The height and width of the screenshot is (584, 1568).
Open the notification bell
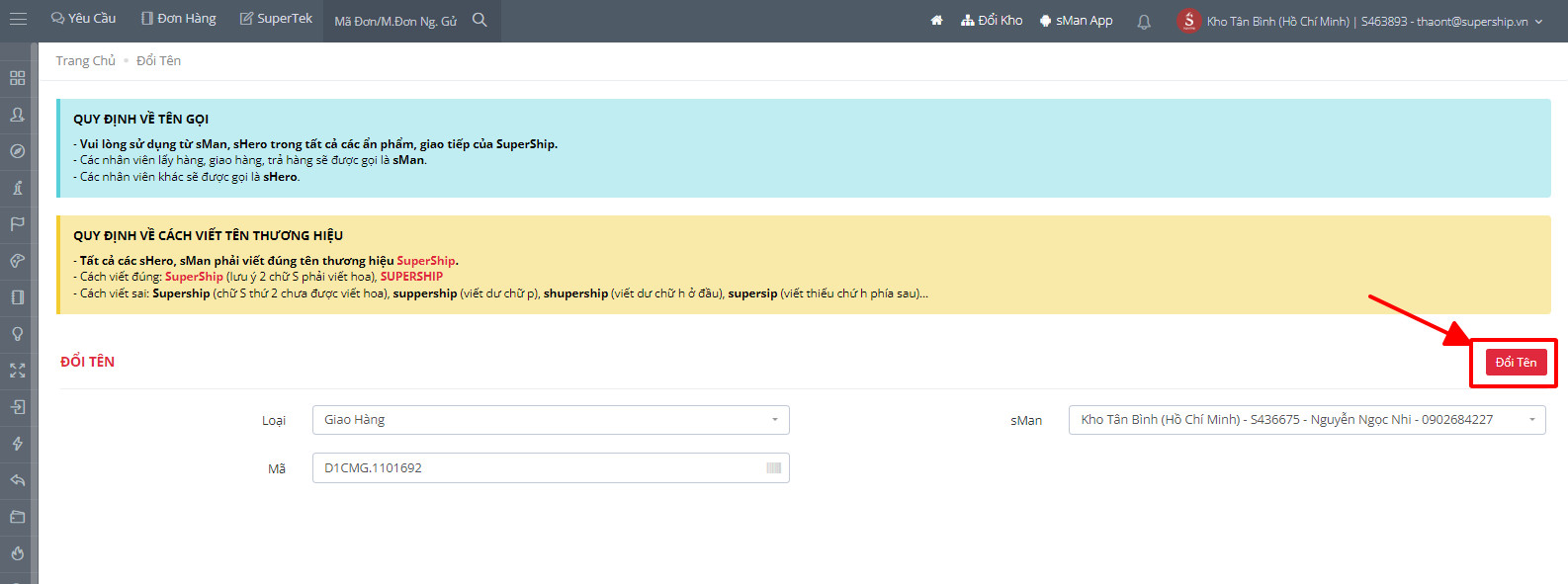coord(1144,21)
